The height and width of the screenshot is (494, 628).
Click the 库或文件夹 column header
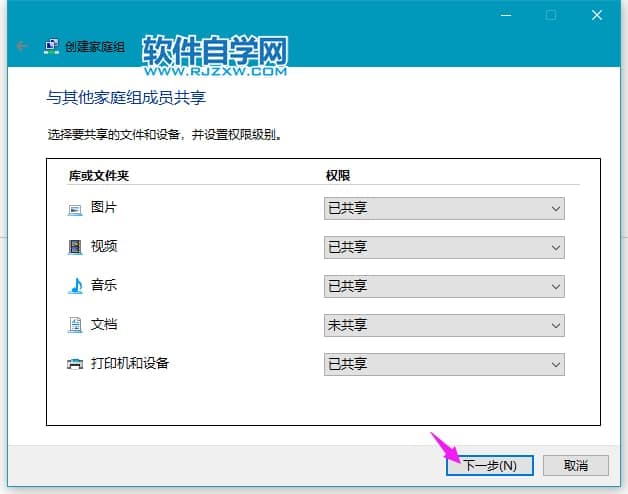tap(99, 176)
